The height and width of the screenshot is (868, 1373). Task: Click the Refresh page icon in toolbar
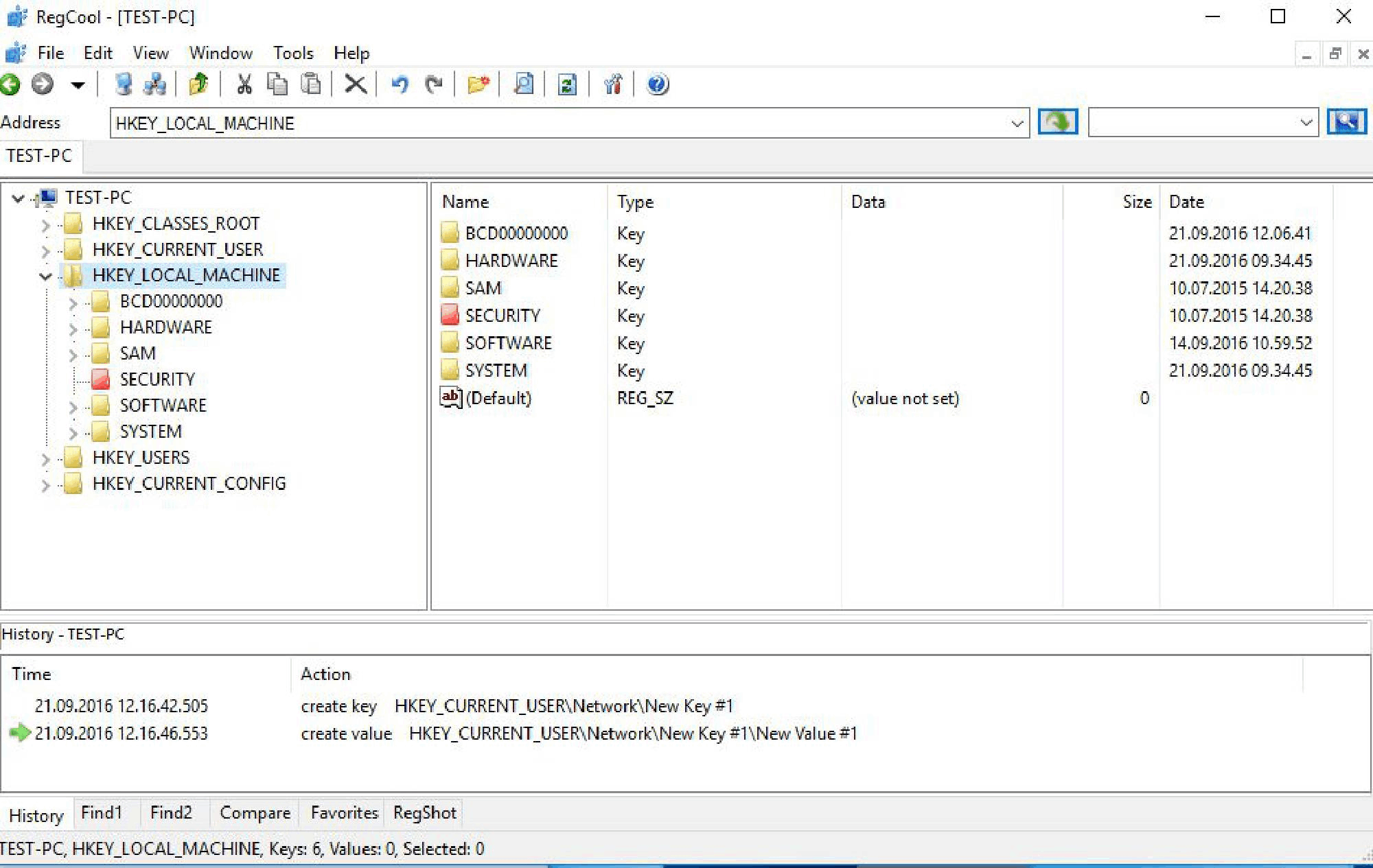pos(567,84)
